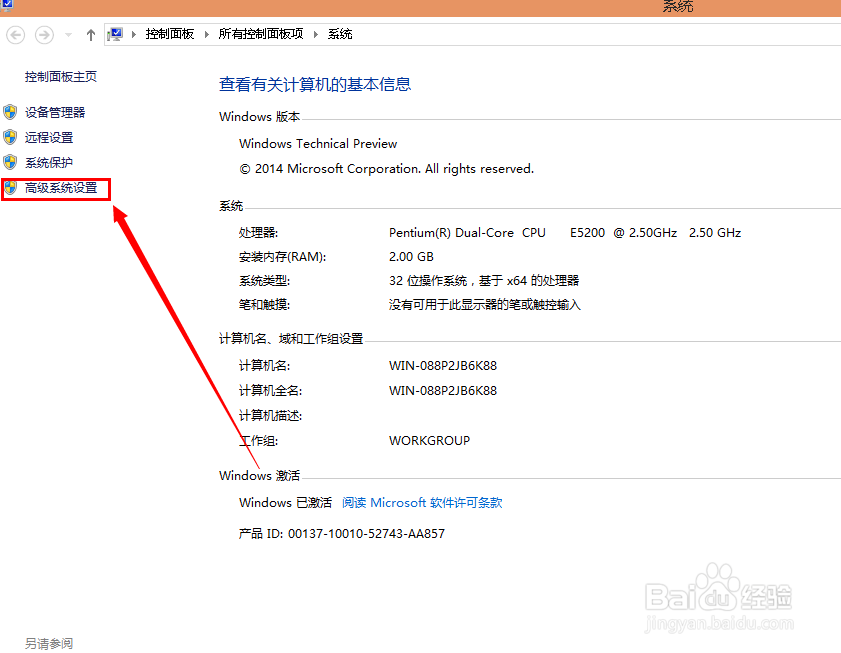This screenshot has height=653, width=841.
Task: Click the 系统类型: label
Action: (264, 281)
